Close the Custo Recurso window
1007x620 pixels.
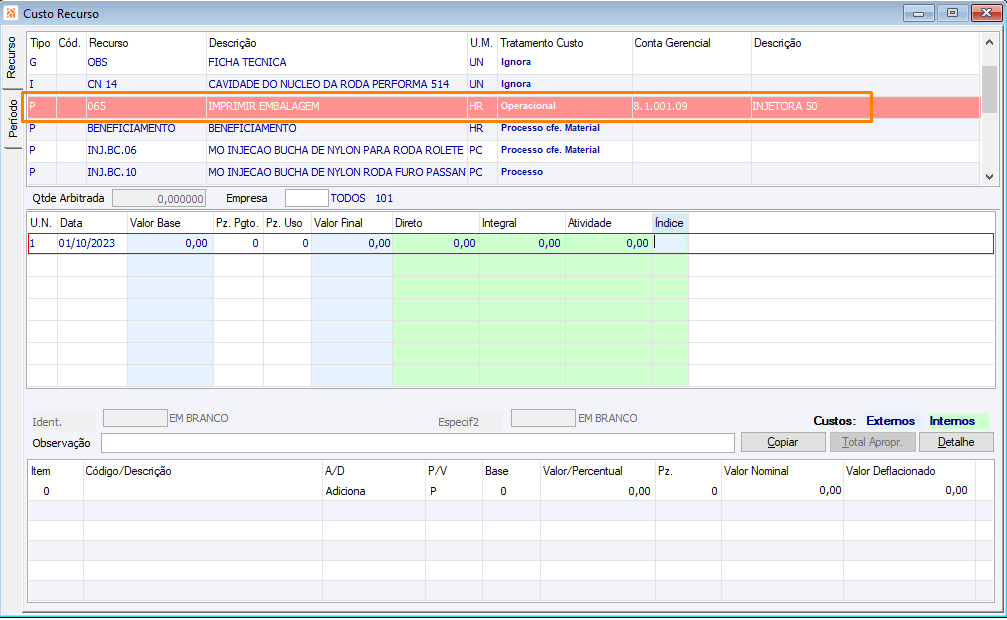[x=986, y=13]
